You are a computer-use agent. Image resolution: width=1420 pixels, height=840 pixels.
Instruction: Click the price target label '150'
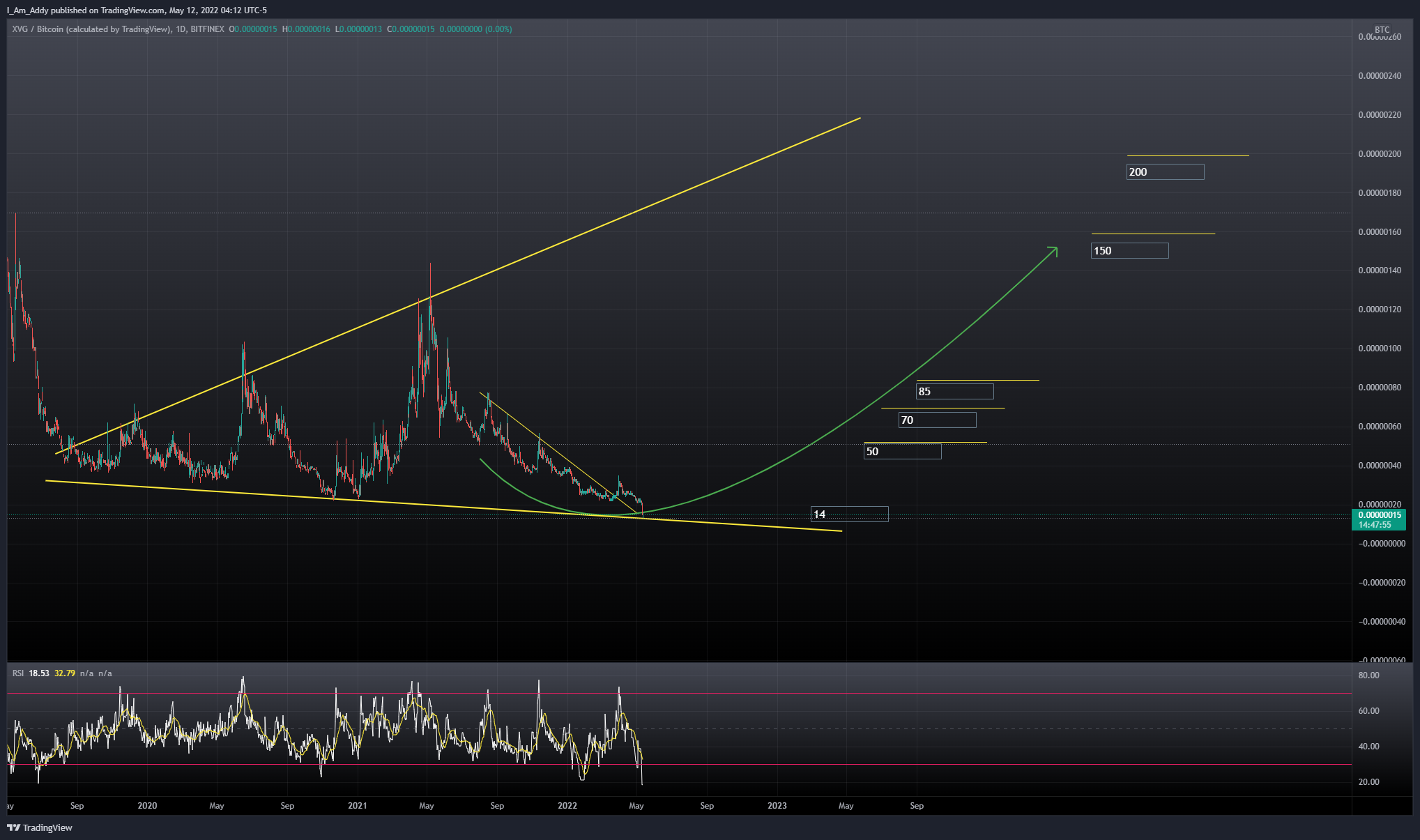point(1129,251)
